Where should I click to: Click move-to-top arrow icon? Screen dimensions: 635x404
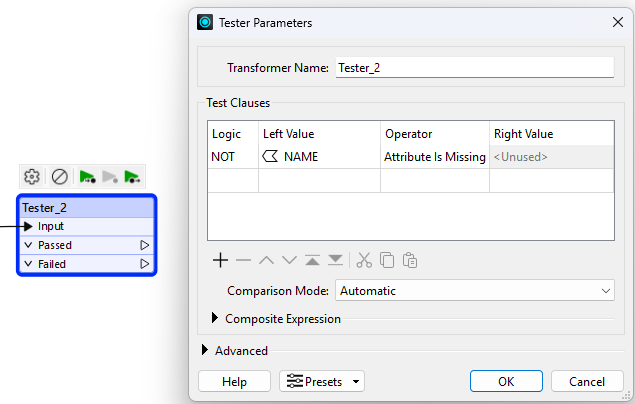(312, 260)
